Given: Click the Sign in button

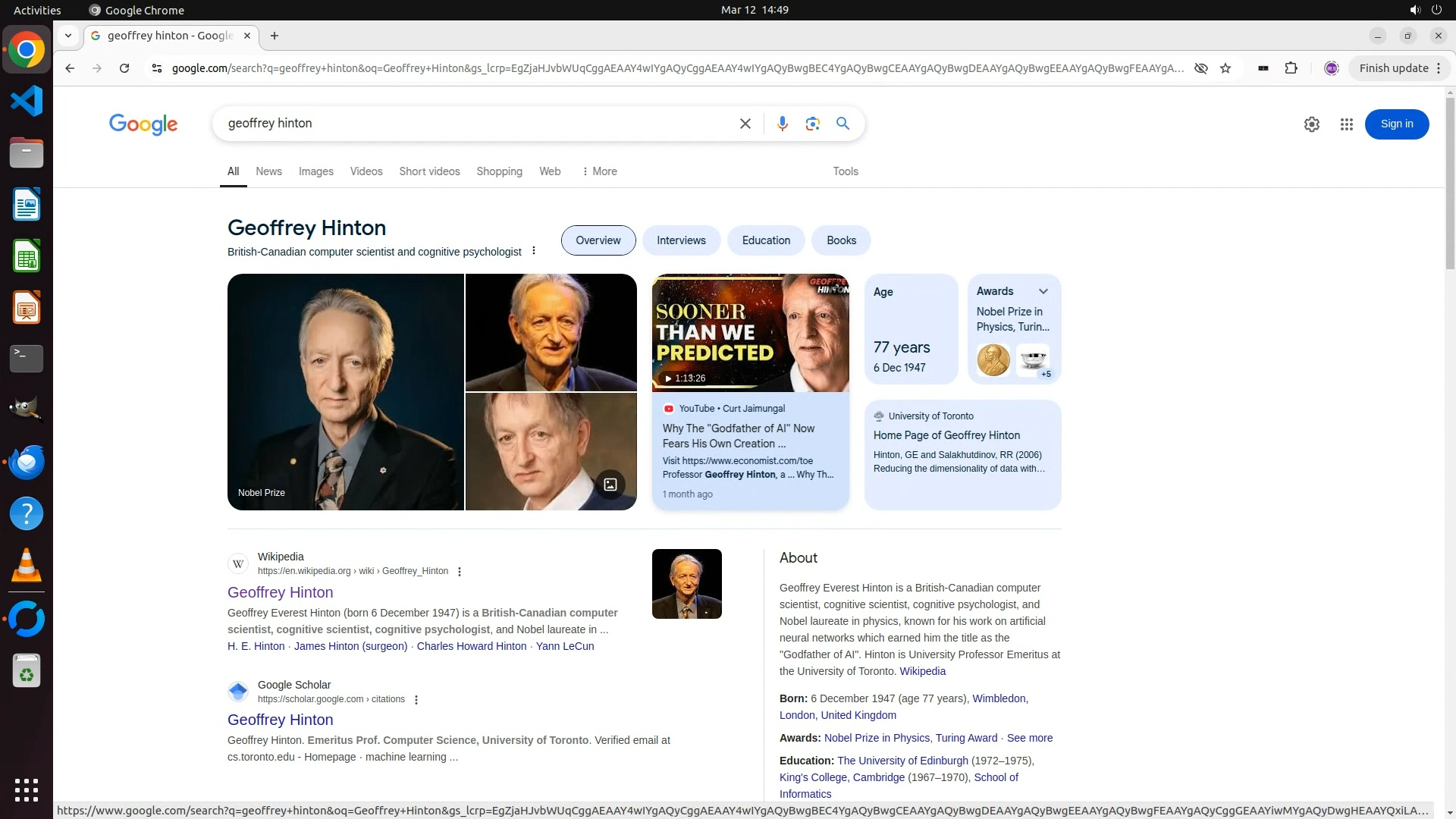Looking at the screenshot, I should (1396, 124).
